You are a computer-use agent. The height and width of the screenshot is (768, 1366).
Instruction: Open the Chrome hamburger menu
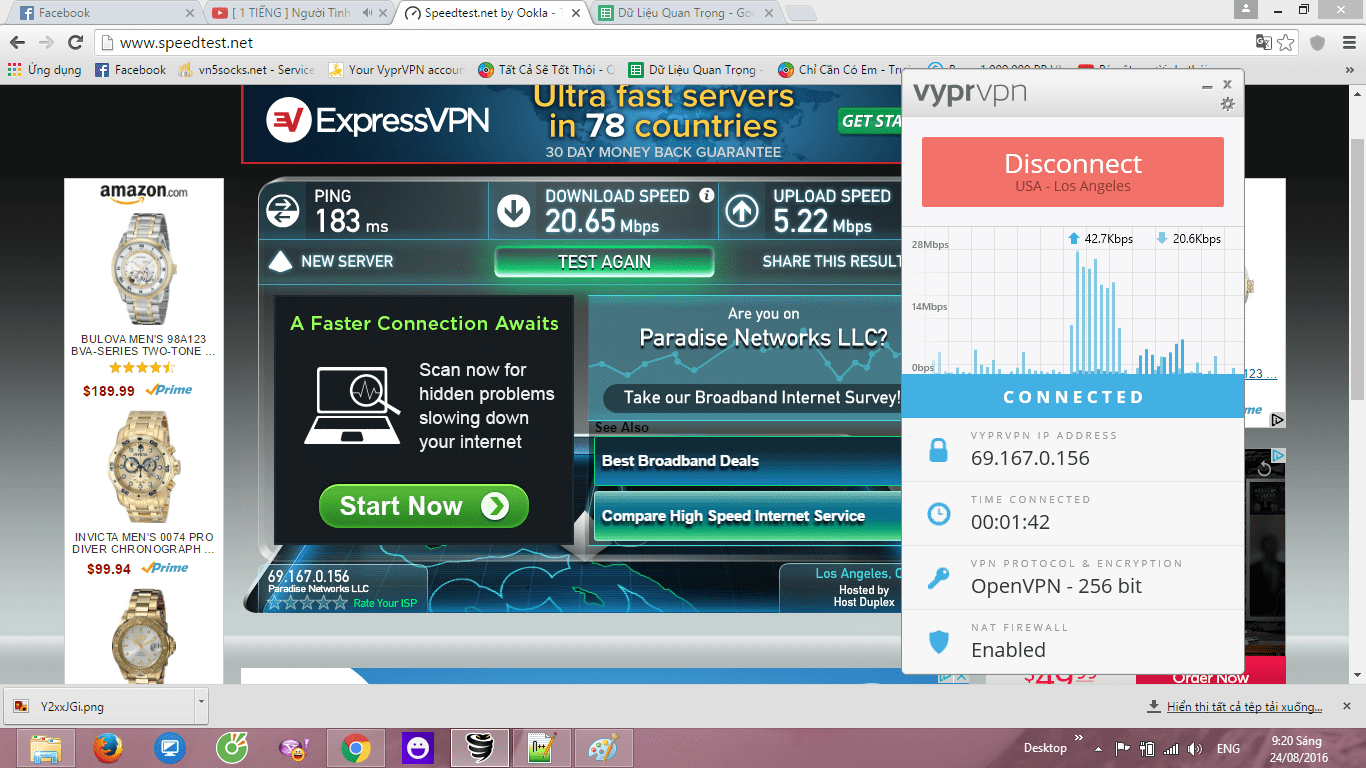[x=1347, y=43]
